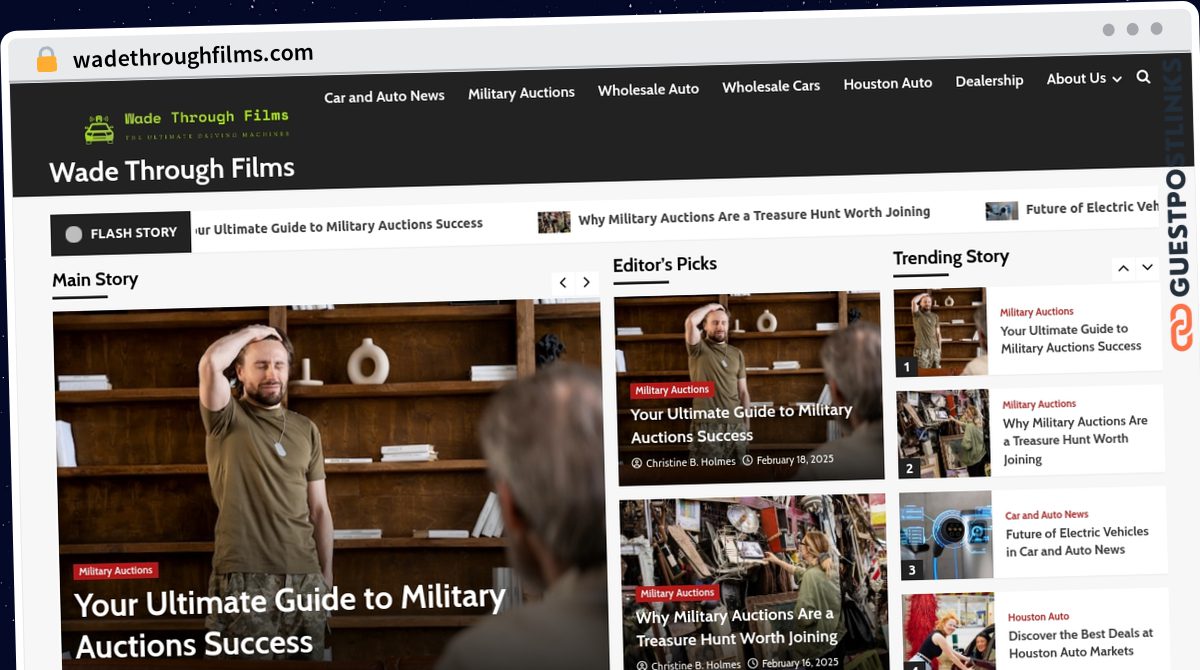
Task: Go back a slide using the left carousel arrow
Action: tap(562, 283)
